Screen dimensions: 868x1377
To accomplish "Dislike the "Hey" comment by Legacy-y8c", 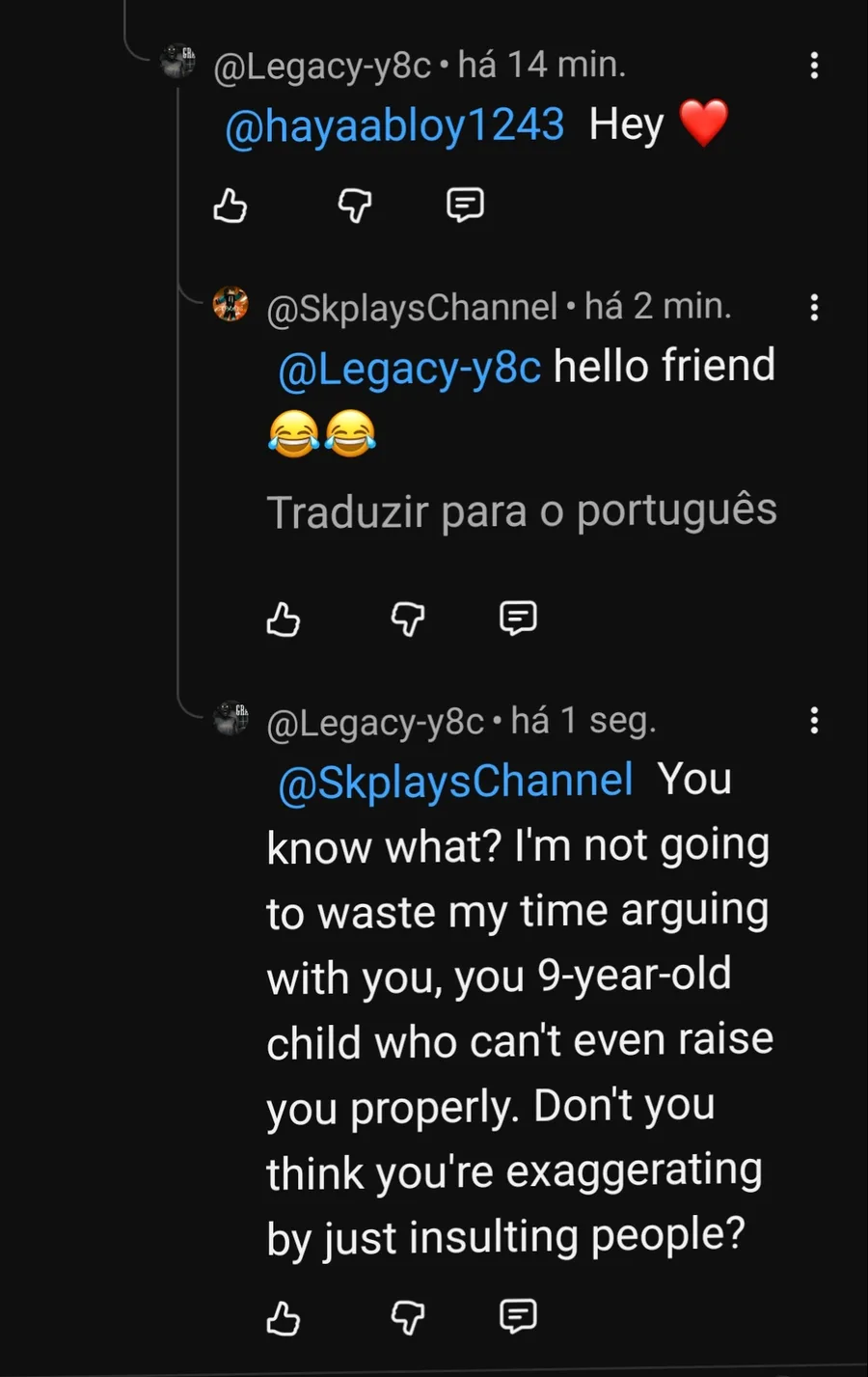I will (x=355, y=206).
